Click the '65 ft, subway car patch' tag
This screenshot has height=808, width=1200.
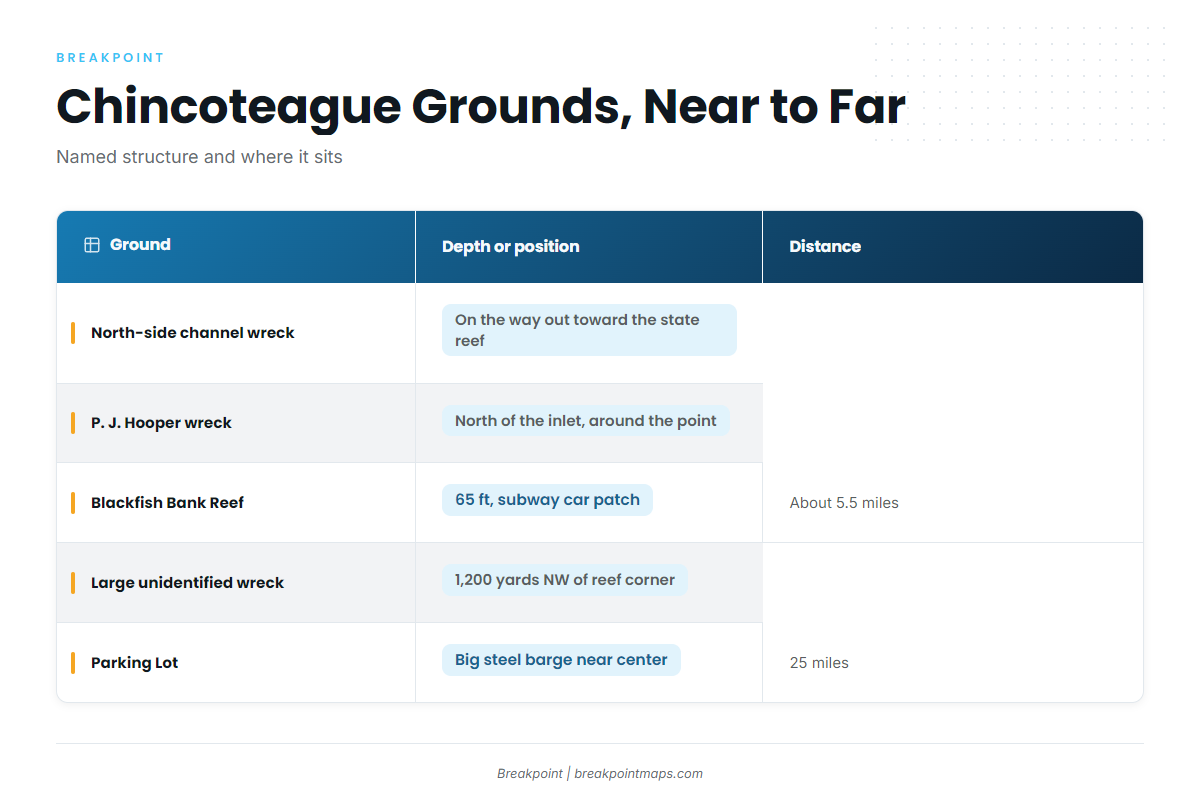coord(547,500)
